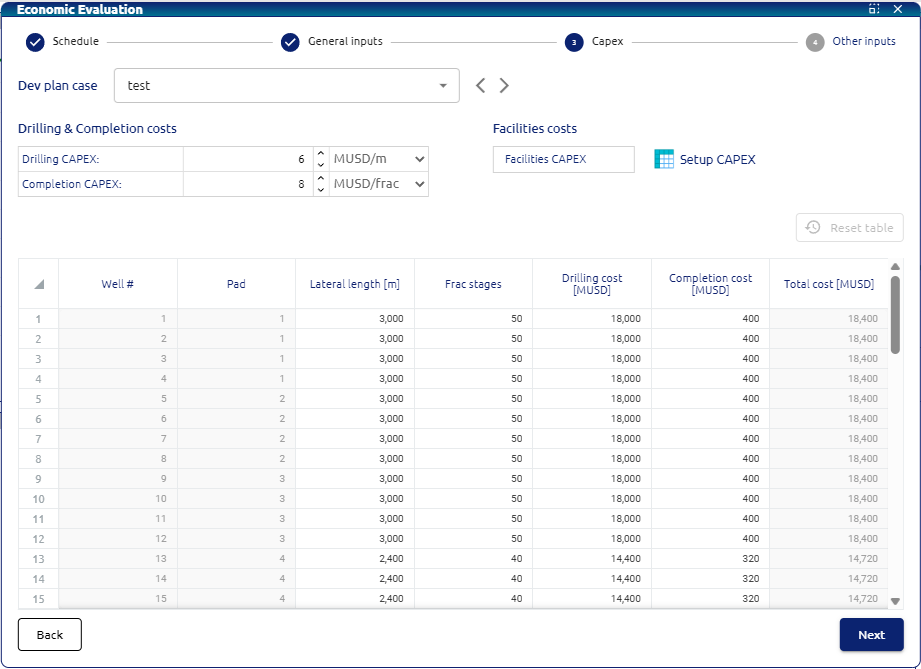The width and height of the screenshot is (921, 669).
Task: Click the General inputs checkmark icon
Action: [x=290, y=42]
